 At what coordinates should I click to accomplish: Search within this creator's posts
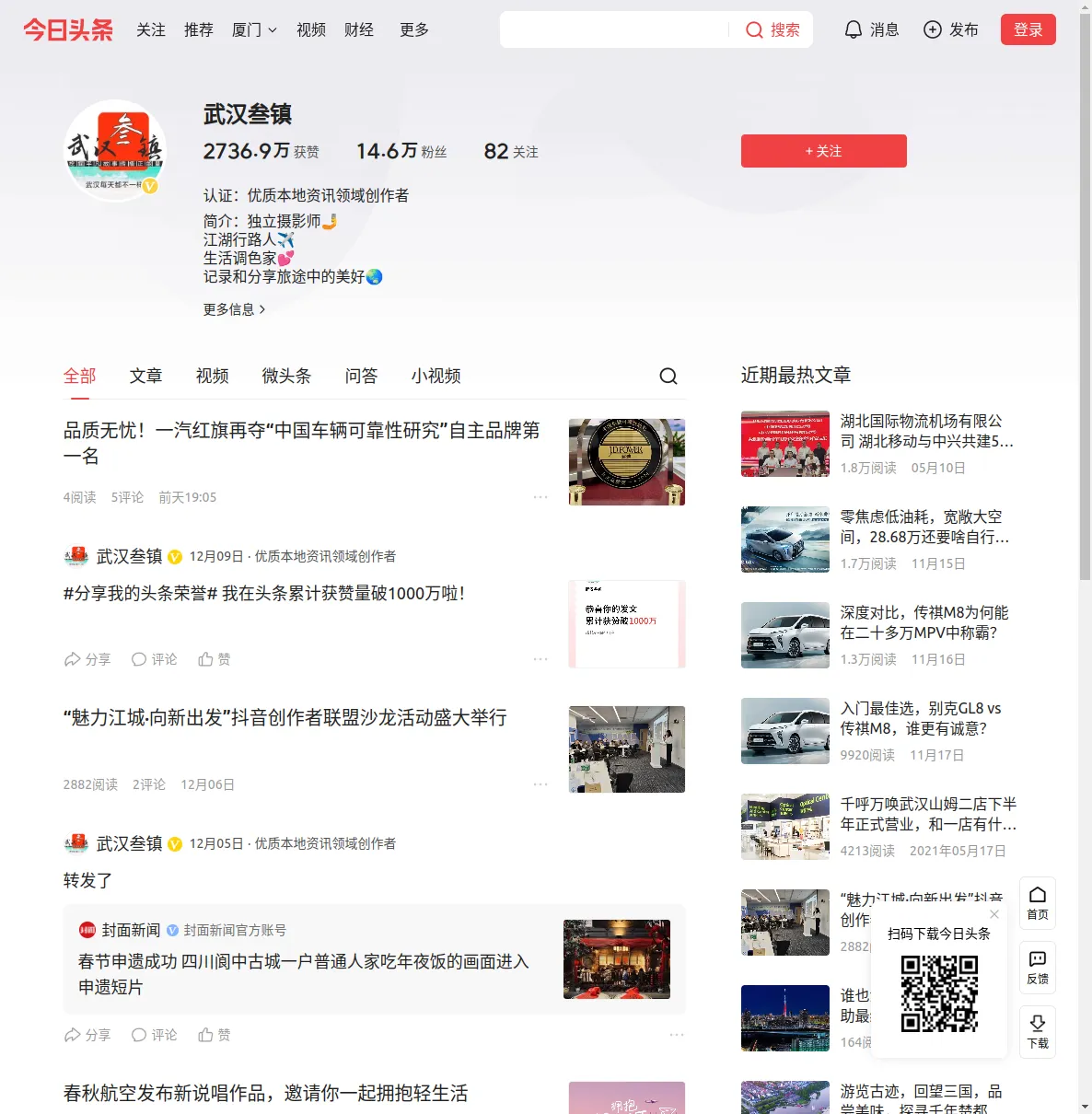(668, 376)
